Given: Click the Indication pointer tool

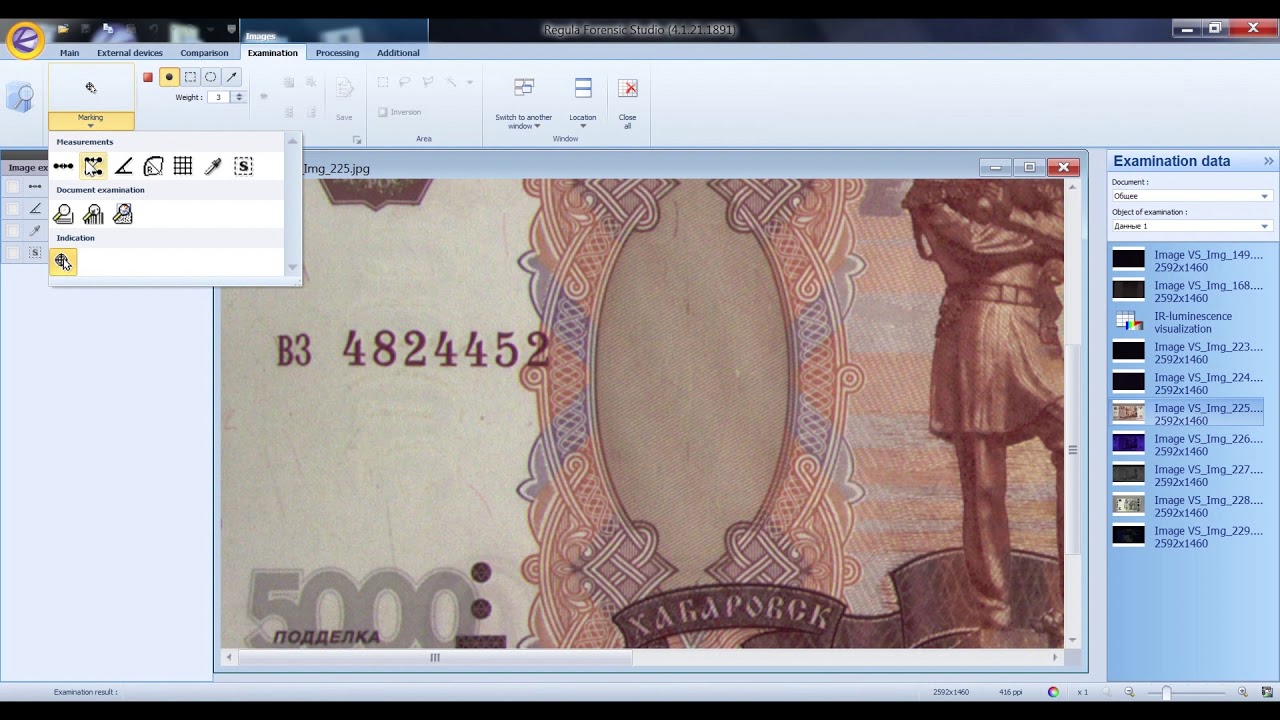Looking at the screenshot, I should pyautogui.click(x=63, y=262).
